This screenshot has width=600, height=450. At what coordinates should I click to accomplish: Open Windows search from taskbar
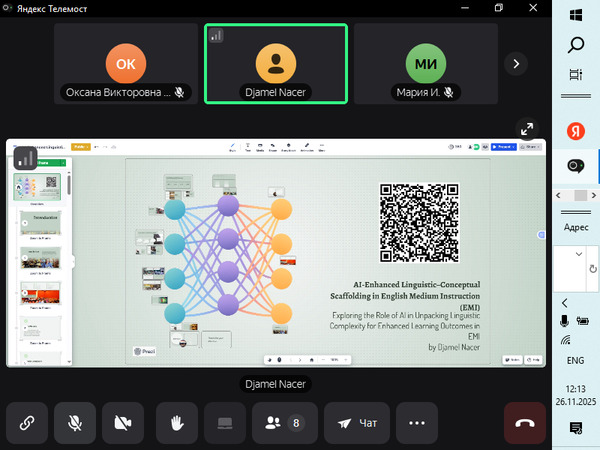coord(576,44)
